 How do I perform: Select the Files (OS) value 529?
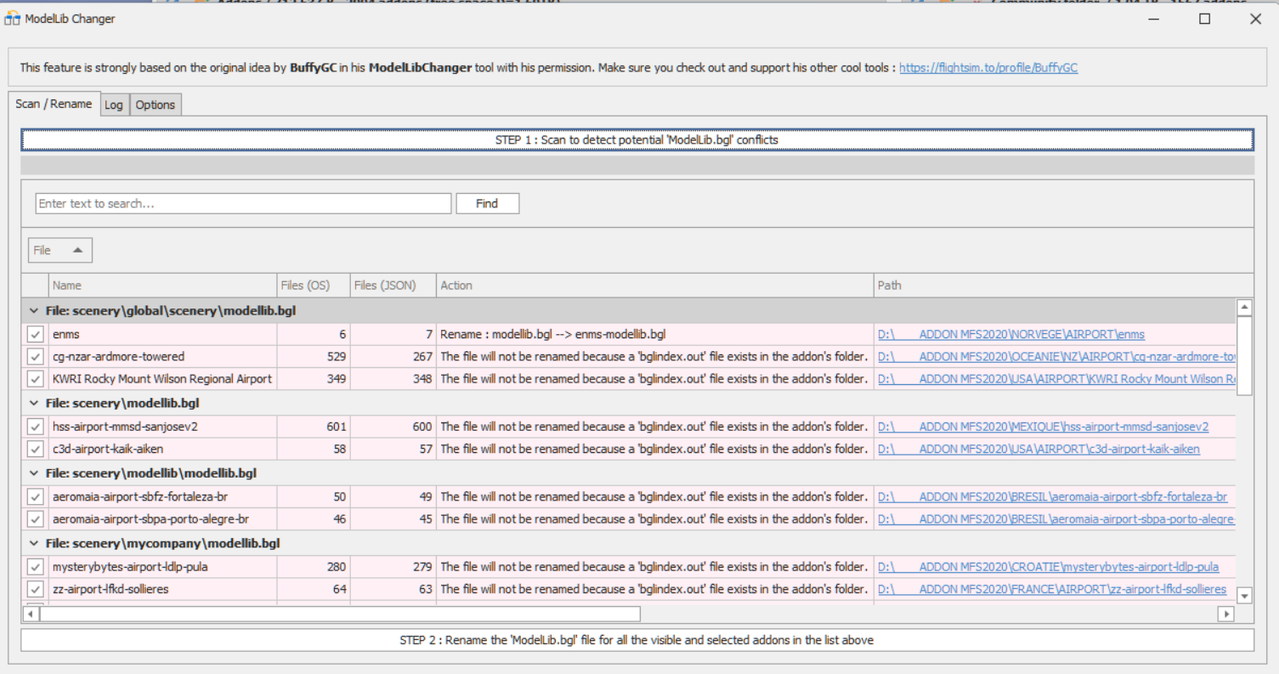[x=314, y=356]
